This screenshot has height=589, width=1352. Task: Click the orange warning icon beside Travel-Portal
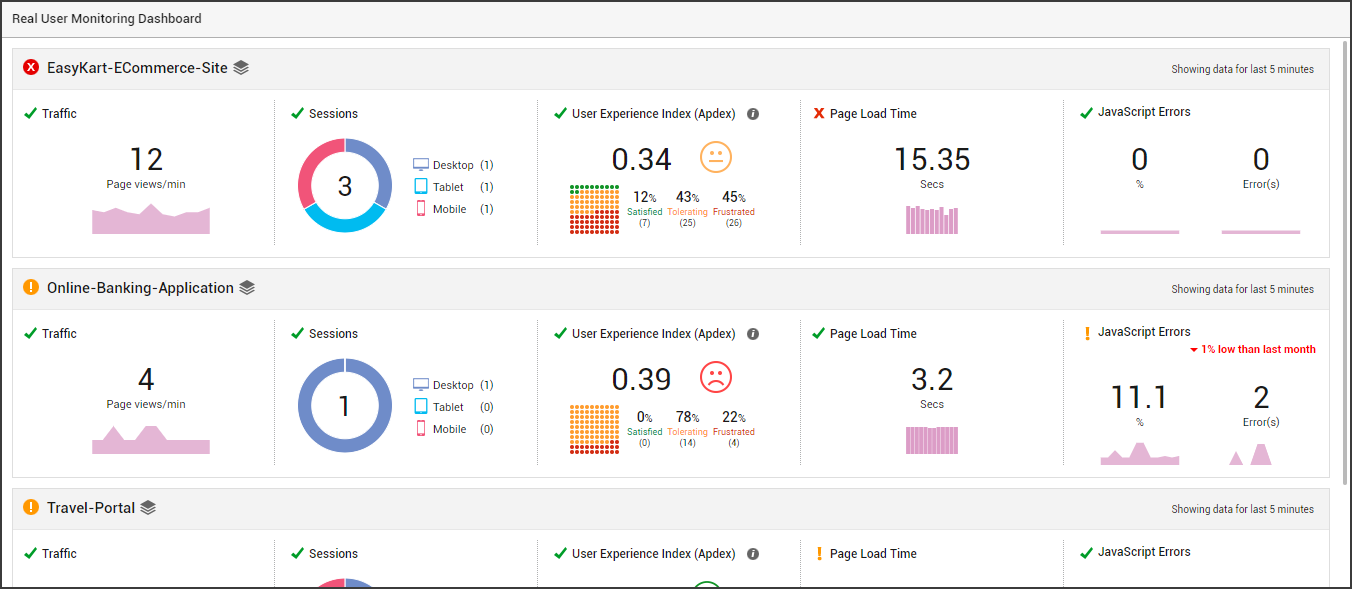coord(31,508)
